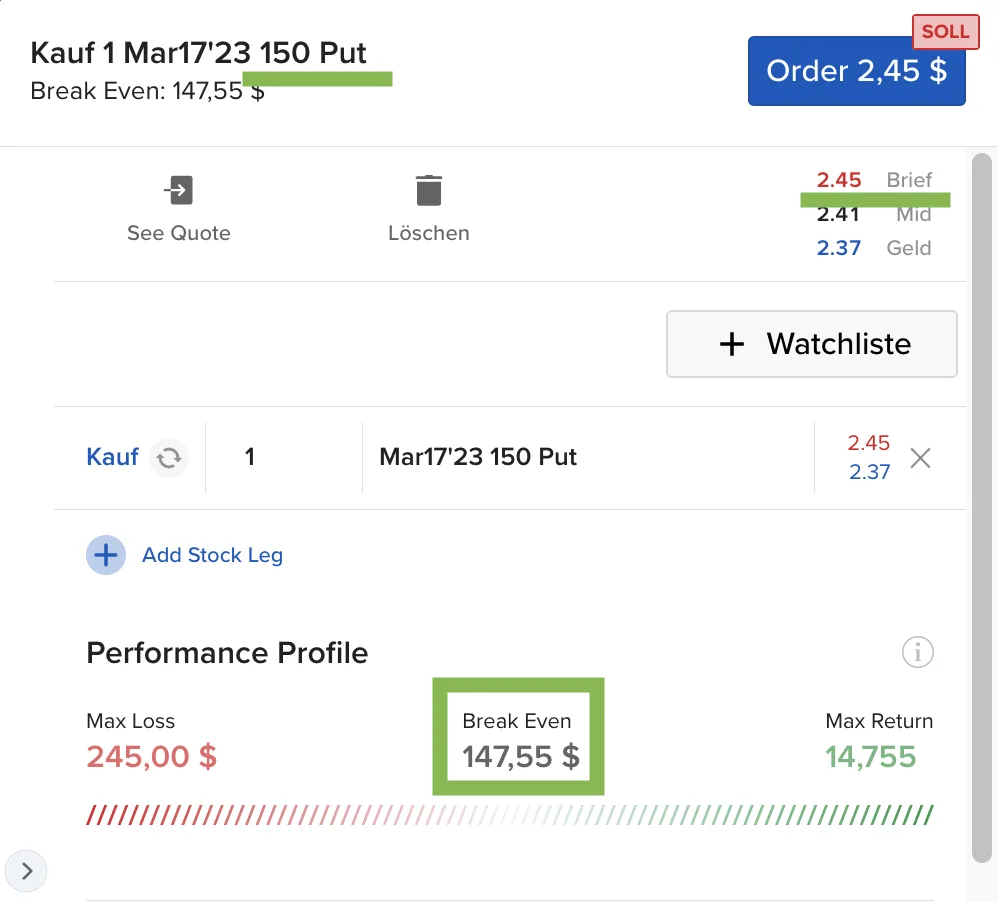
Task: Click the plus icon for Add Stock Leg
Action: tap(106, 555)
